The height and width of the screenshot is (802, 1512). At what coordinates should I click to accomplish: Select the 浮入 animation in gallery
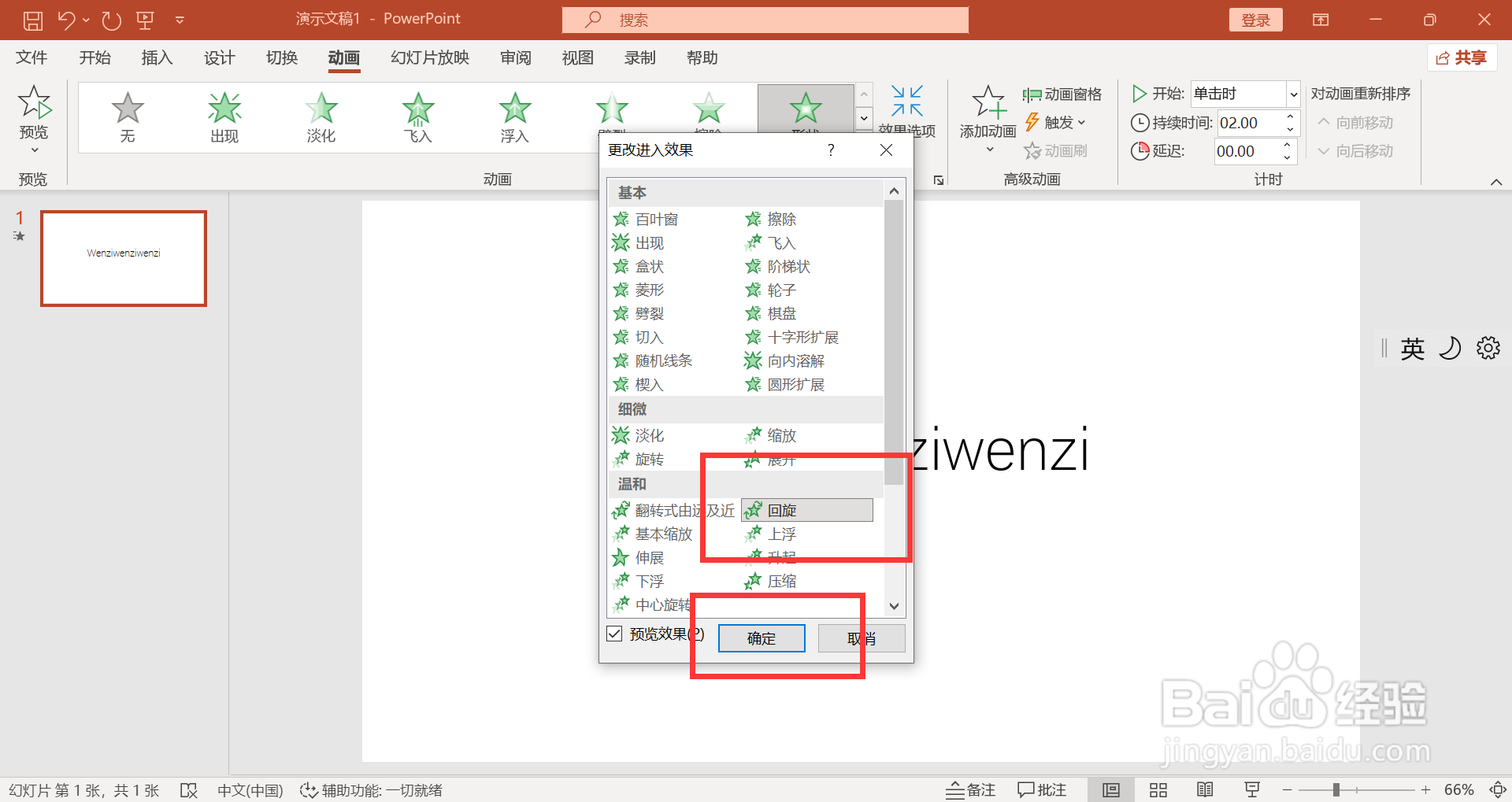(515, 116)
